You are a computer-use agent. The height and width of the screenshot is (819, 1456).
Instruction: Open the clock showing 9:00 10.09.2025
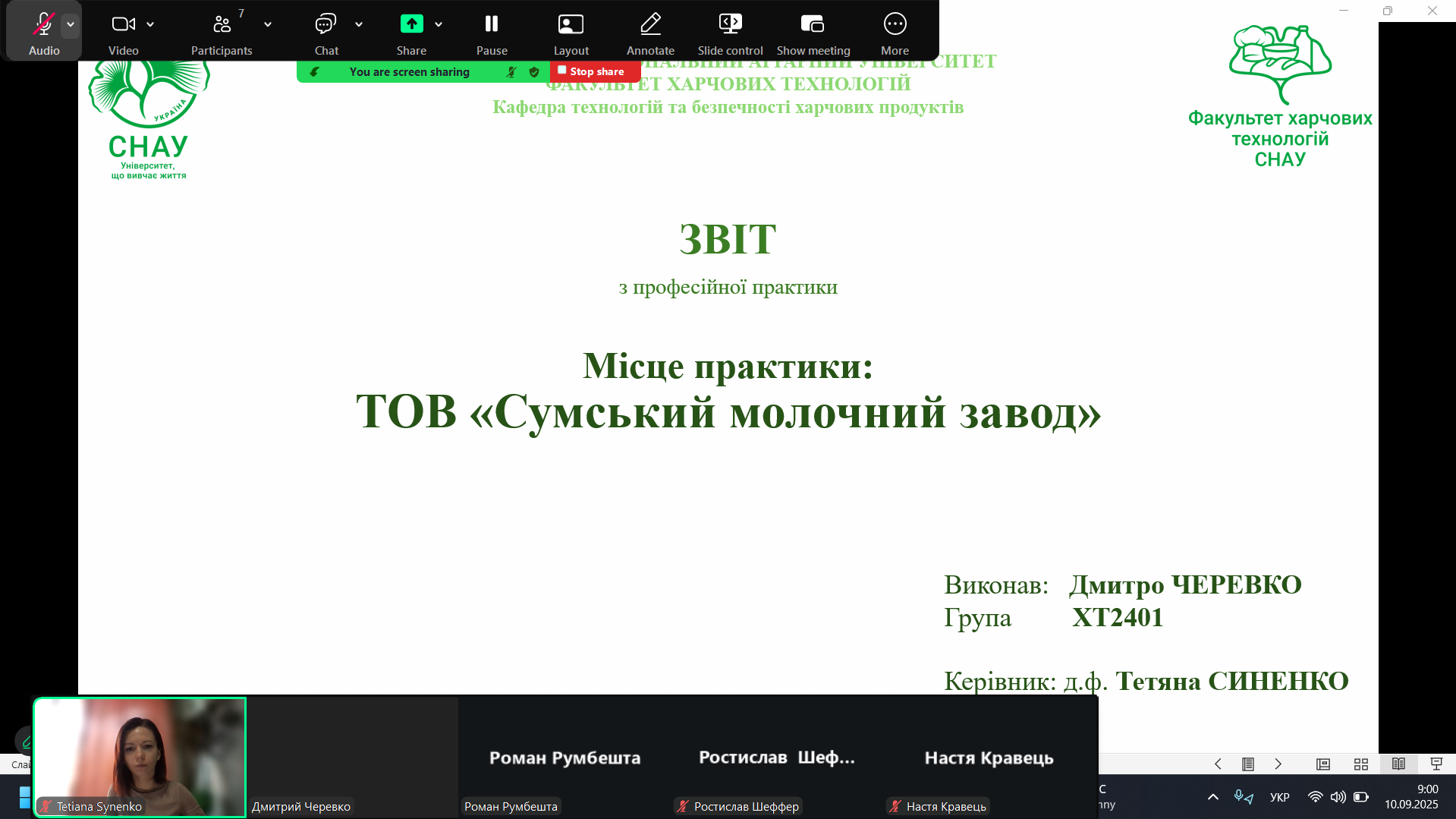1411,797
